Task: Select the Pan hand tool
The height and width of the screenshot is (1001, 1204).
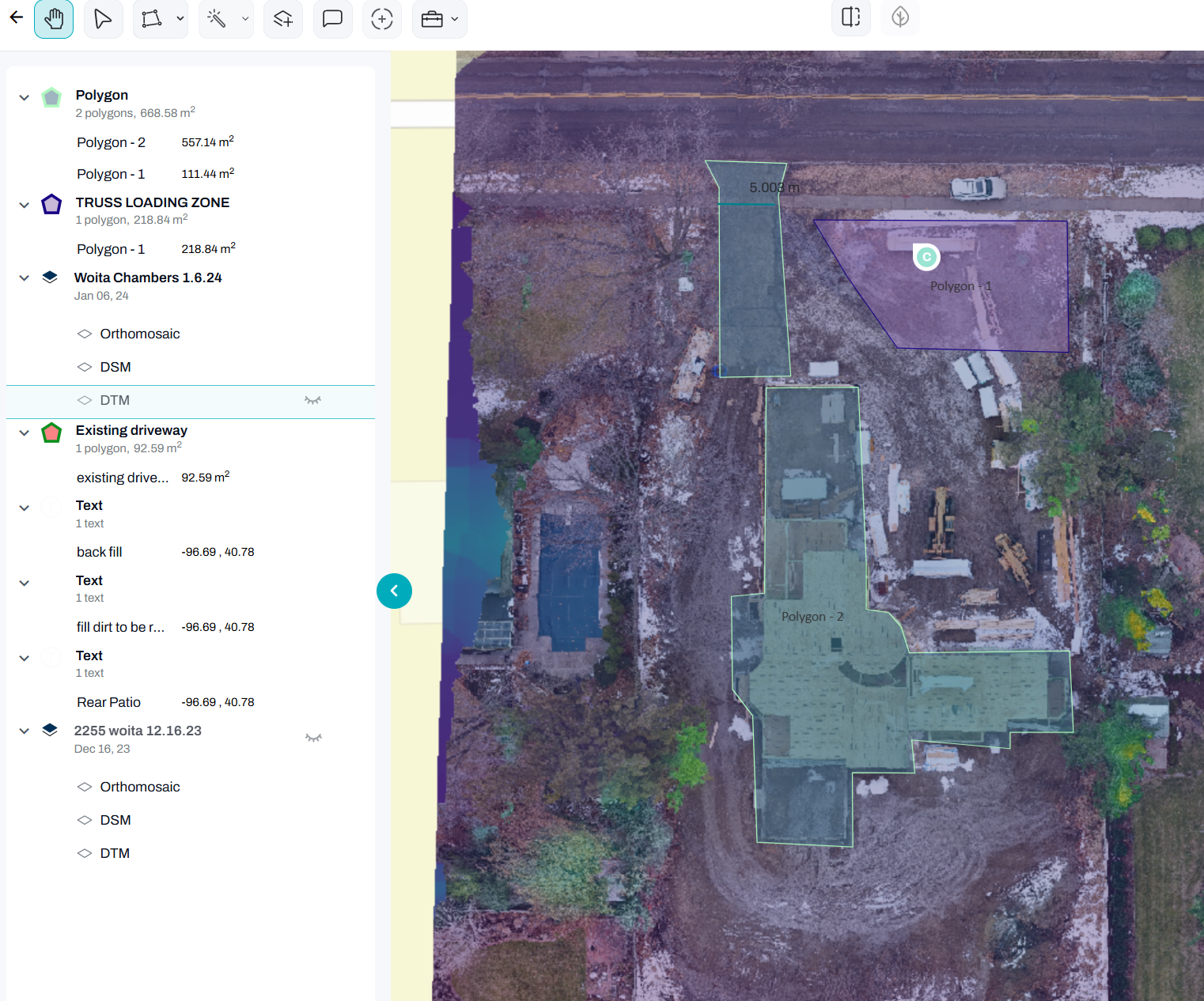Action: tap(54, 19)
